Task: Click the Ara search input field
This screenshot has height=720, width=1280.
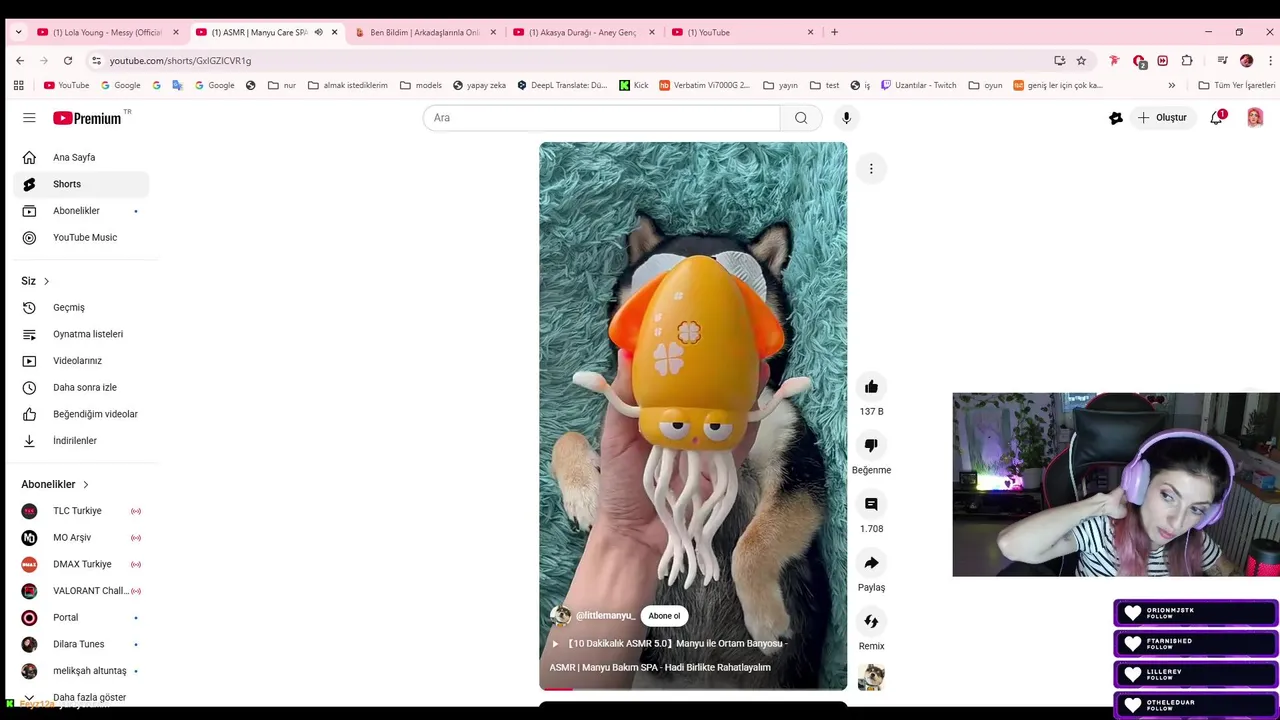Action: 601,118
